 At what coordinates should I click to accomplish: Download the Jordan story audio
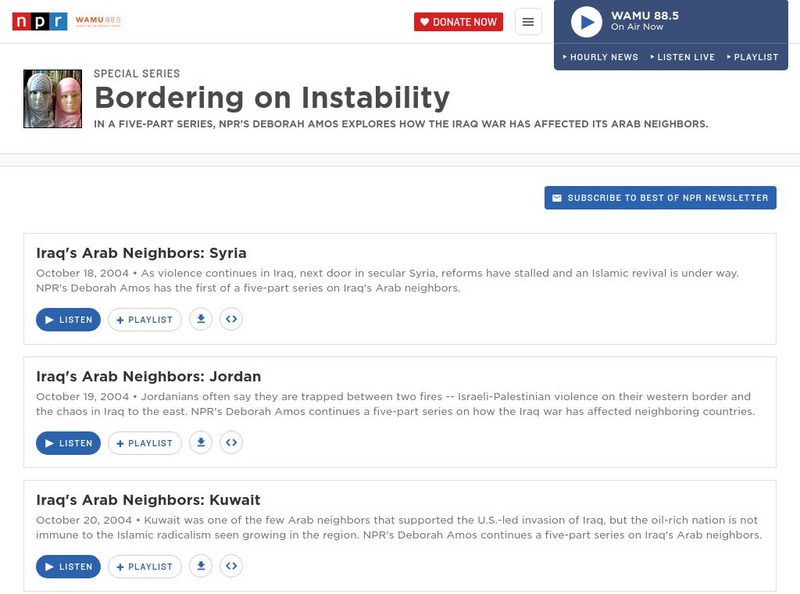[x=201, y=442]
